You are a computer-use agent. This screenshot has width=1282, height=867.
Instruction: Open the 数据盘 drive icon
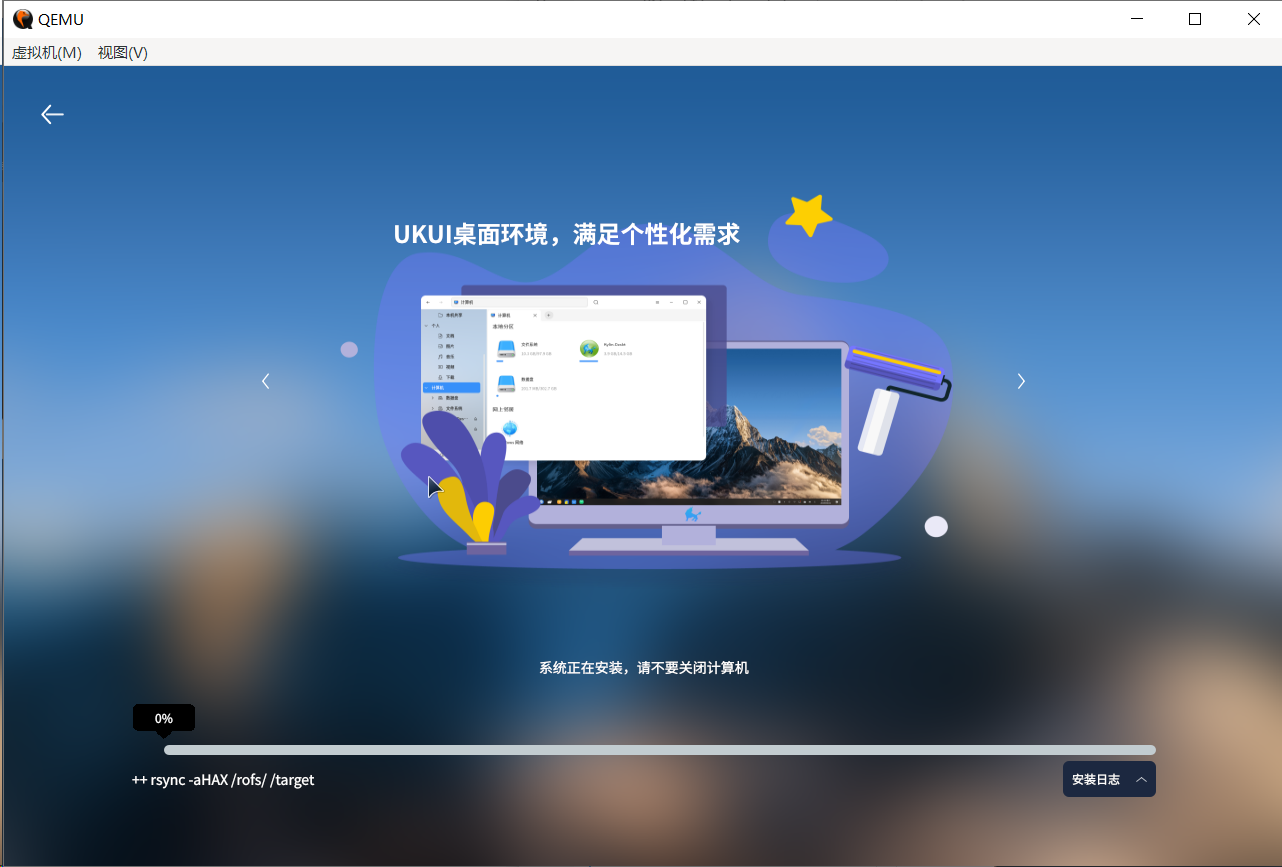tap(507, 383)
